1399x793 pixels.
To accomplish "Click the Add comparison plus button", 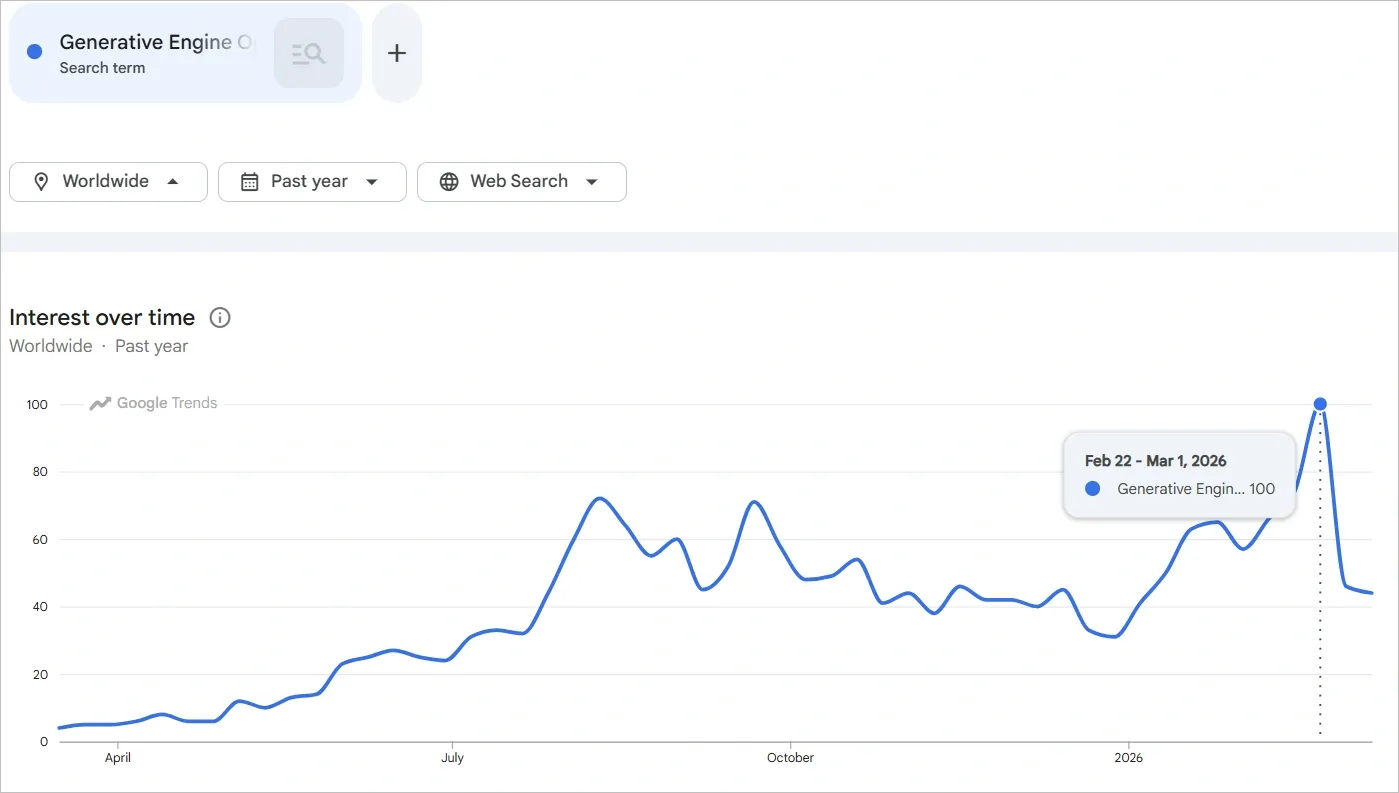I will [x=396, y=51].
